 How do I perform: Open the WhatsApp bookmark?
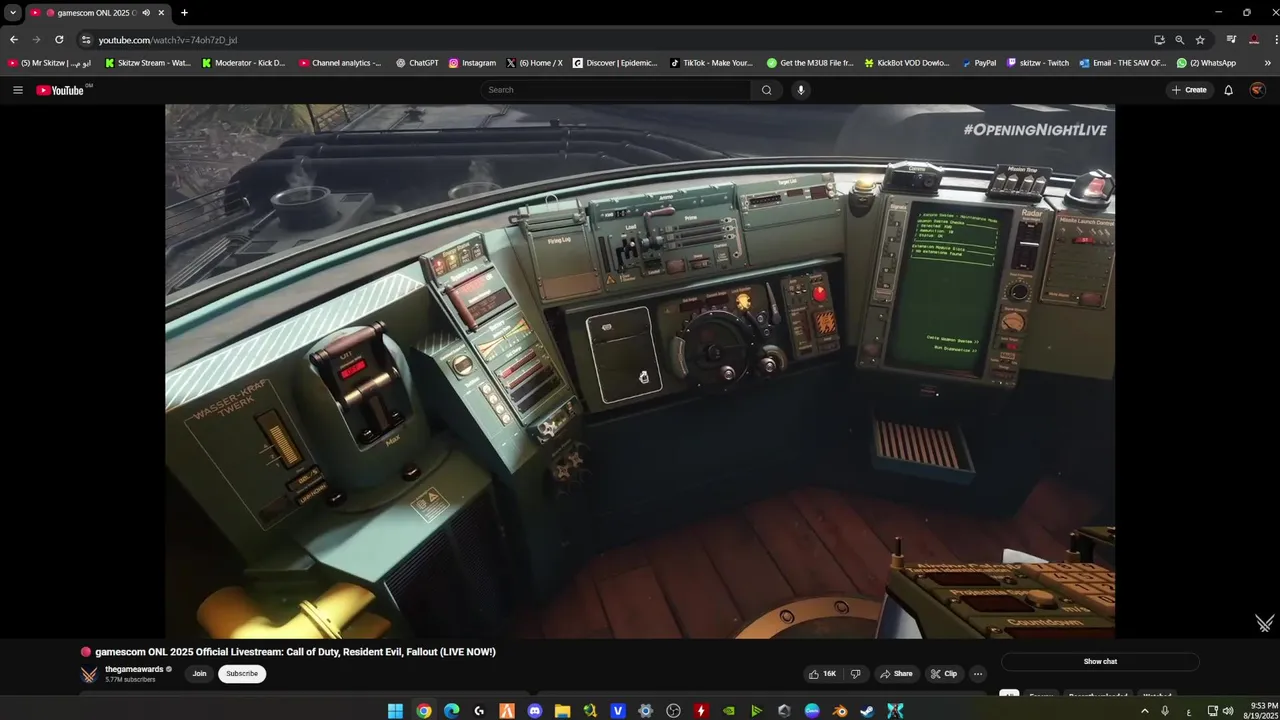tap(1206, 63)
